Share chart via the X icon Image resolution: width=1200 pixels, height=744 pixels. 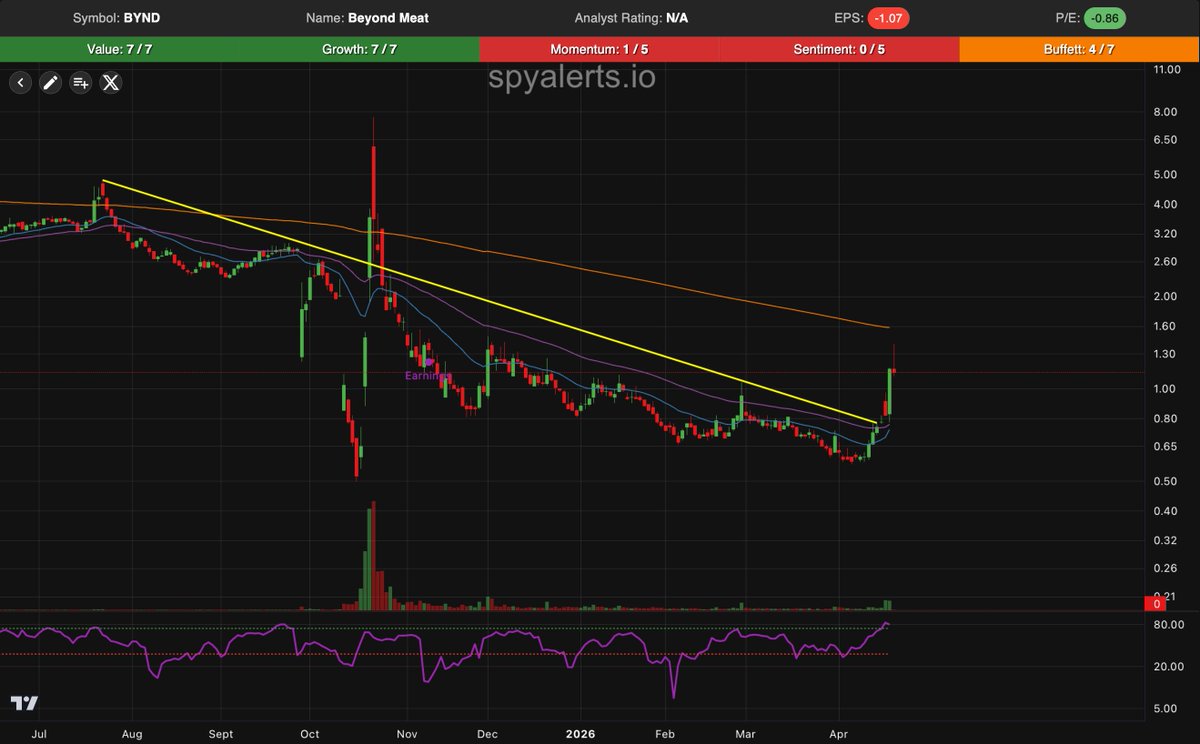point(111,83)
